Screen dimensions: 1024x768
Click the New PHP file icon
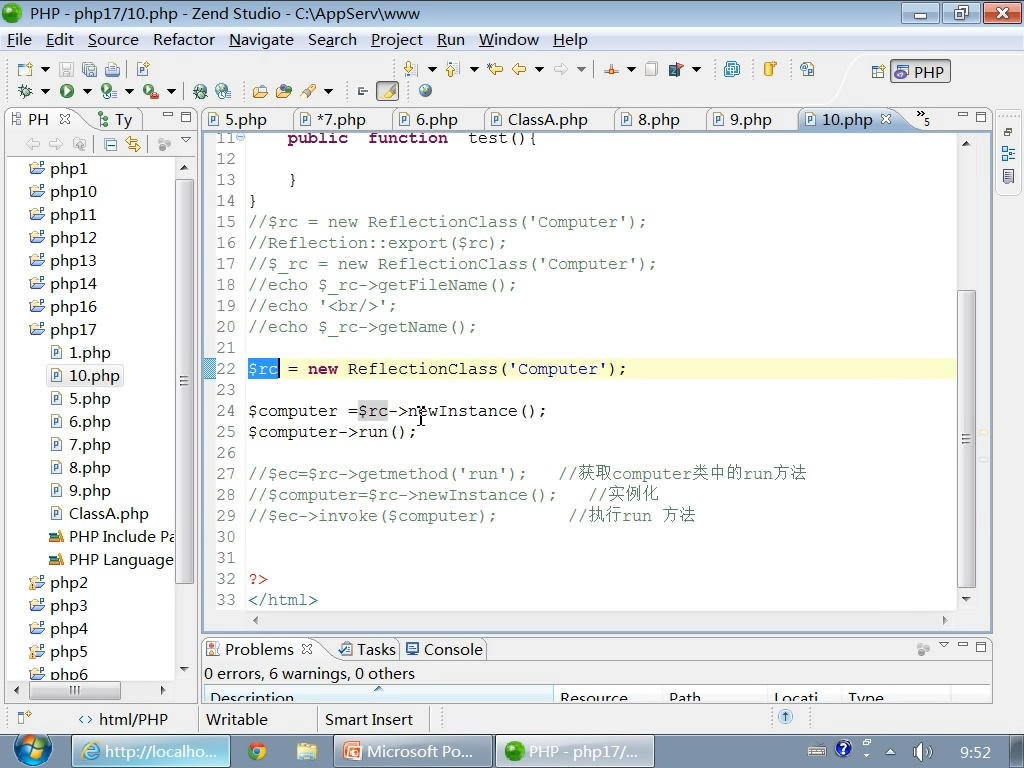click(x=143, y=69)
